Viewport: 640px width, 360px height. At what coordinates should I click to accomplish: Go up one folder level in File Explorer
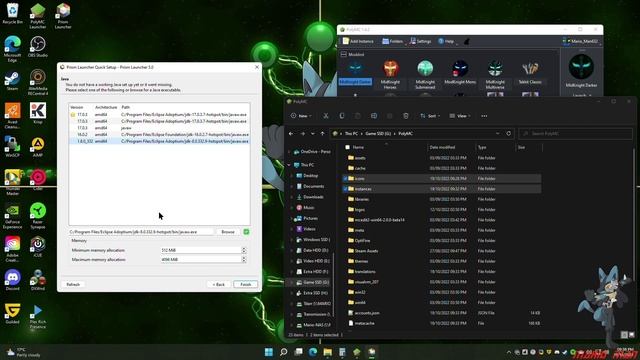[322, 133]
